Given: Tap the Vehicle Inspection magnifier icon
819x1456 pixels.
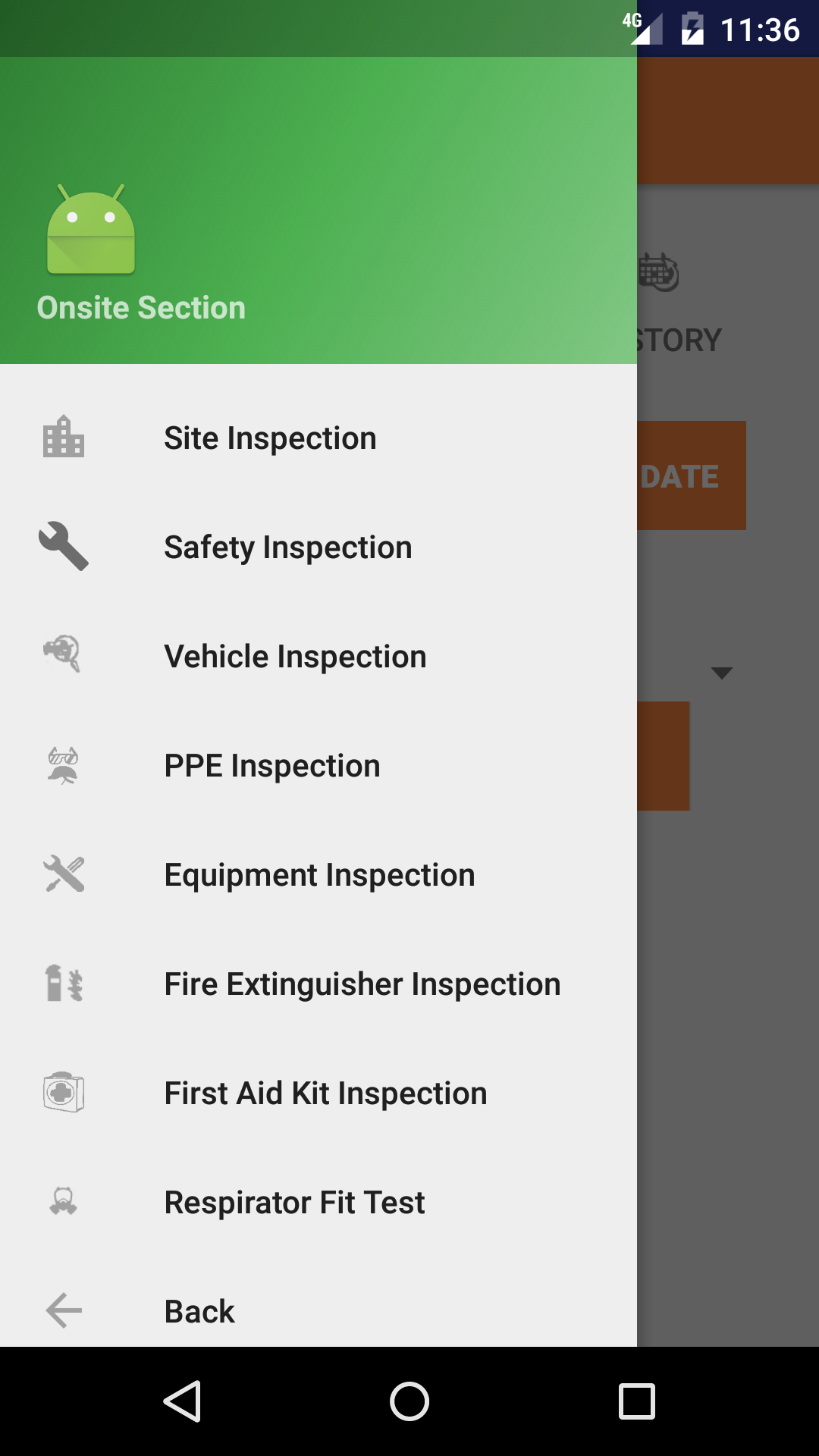Looking at the screenshot, I should coord(64,654).
